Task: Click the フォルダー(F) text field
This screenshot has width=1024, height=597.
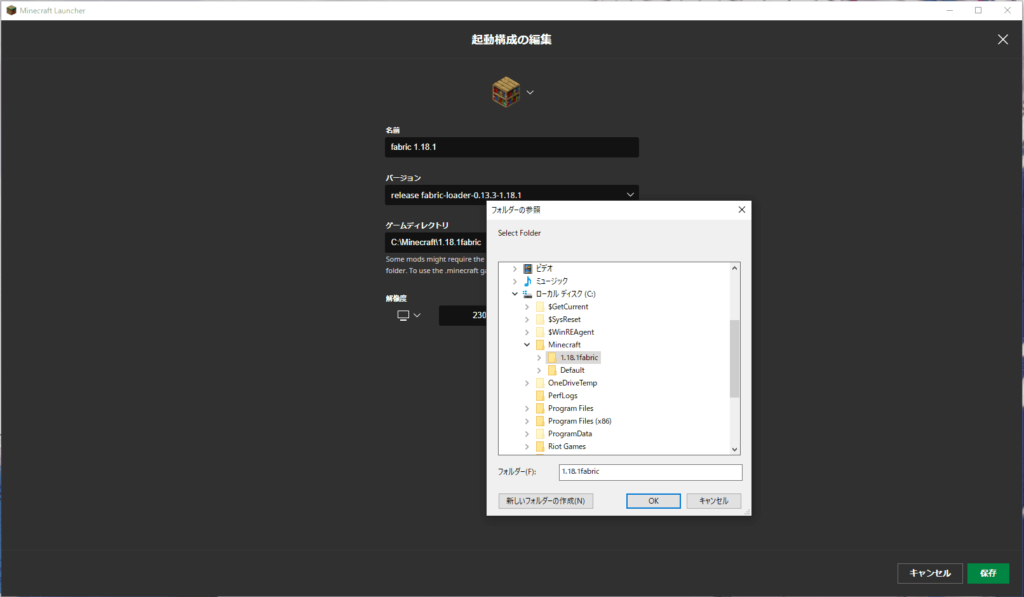Action: pos(650,472)
